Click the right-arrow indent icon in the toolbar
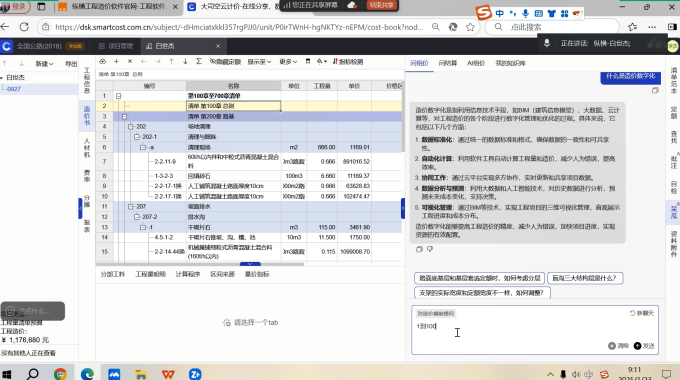680x380 pixels. [157, 62]
